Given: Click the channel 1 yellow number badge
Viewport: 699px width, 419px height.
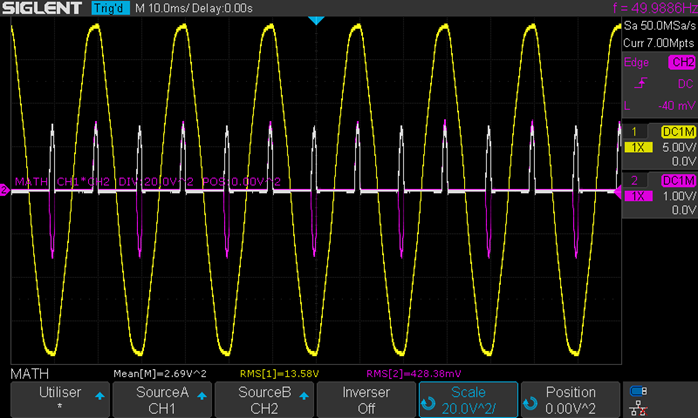Looking at the screenshot, I should pyautogui.click(x=634, y=131).
